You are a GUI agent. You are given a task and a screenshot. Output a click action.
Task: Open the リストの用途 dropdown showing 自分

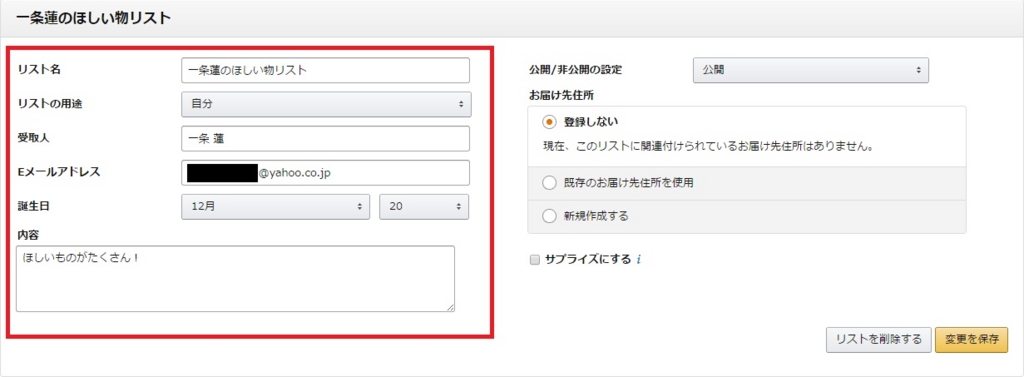coord(325,104)
